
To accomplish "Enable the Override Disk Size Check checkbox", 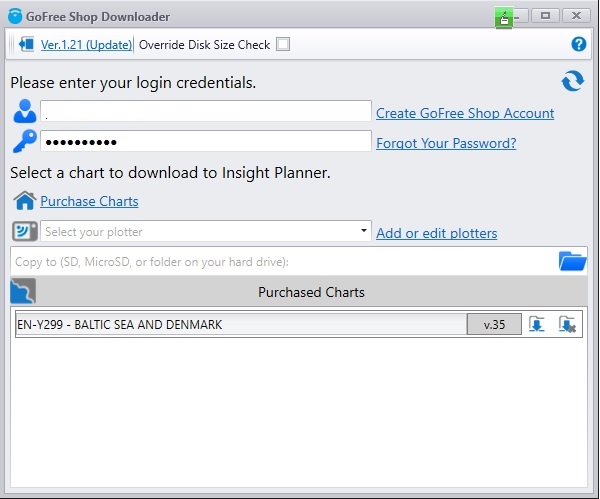I will coord(283,44).
